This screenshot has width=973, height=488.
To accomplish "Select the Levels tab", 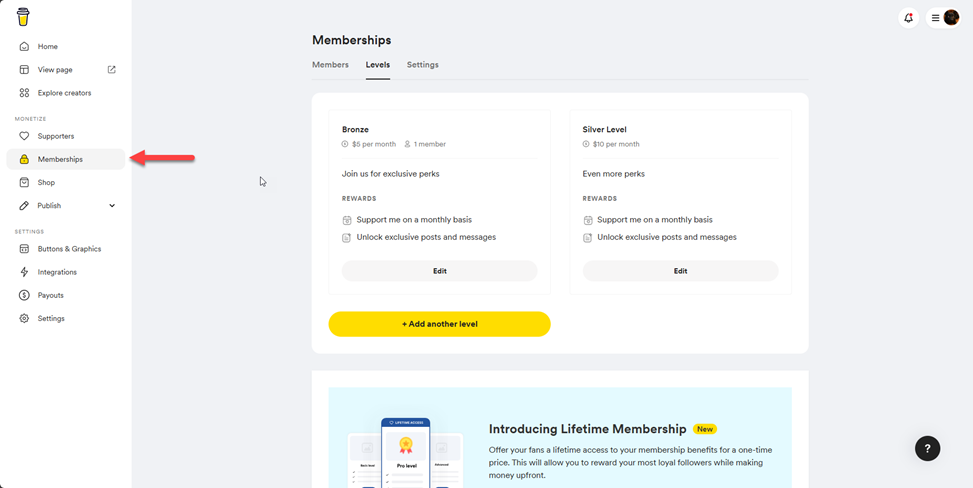I will coord(377,65).
